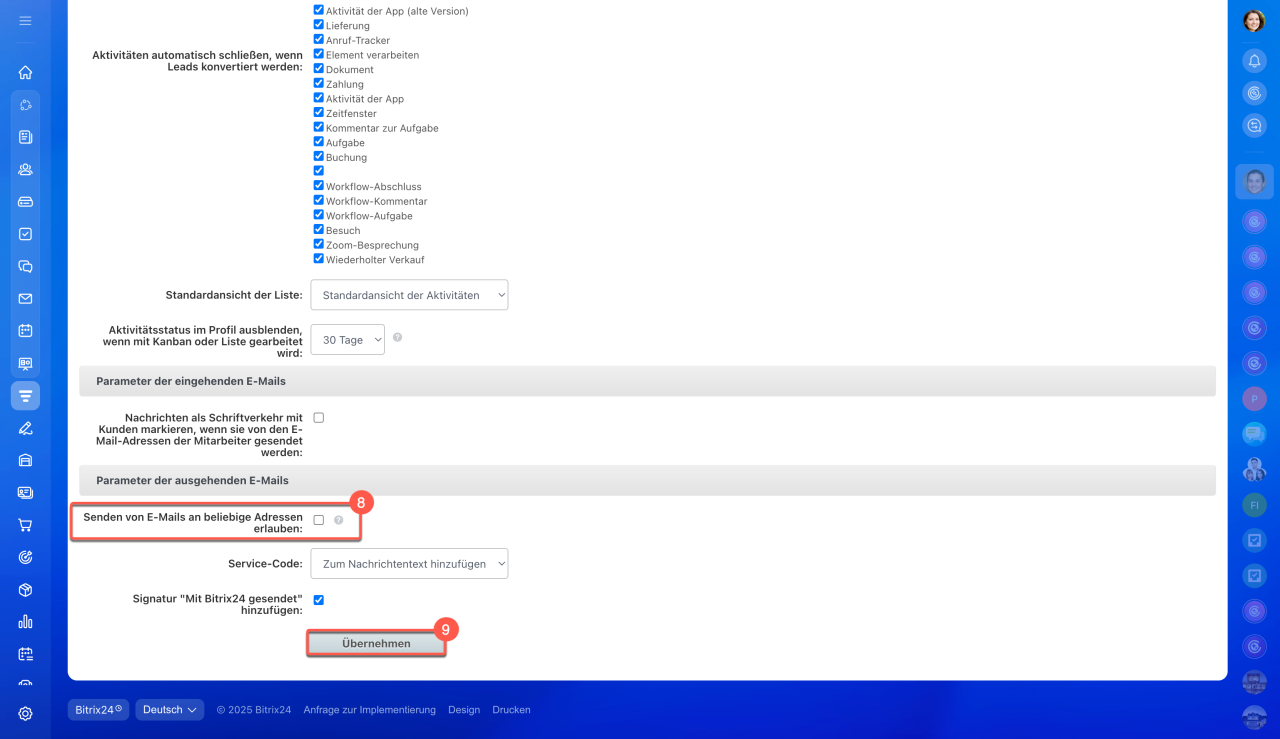Uncheck the Anruf-Tracker checkbox

(318, 40)
